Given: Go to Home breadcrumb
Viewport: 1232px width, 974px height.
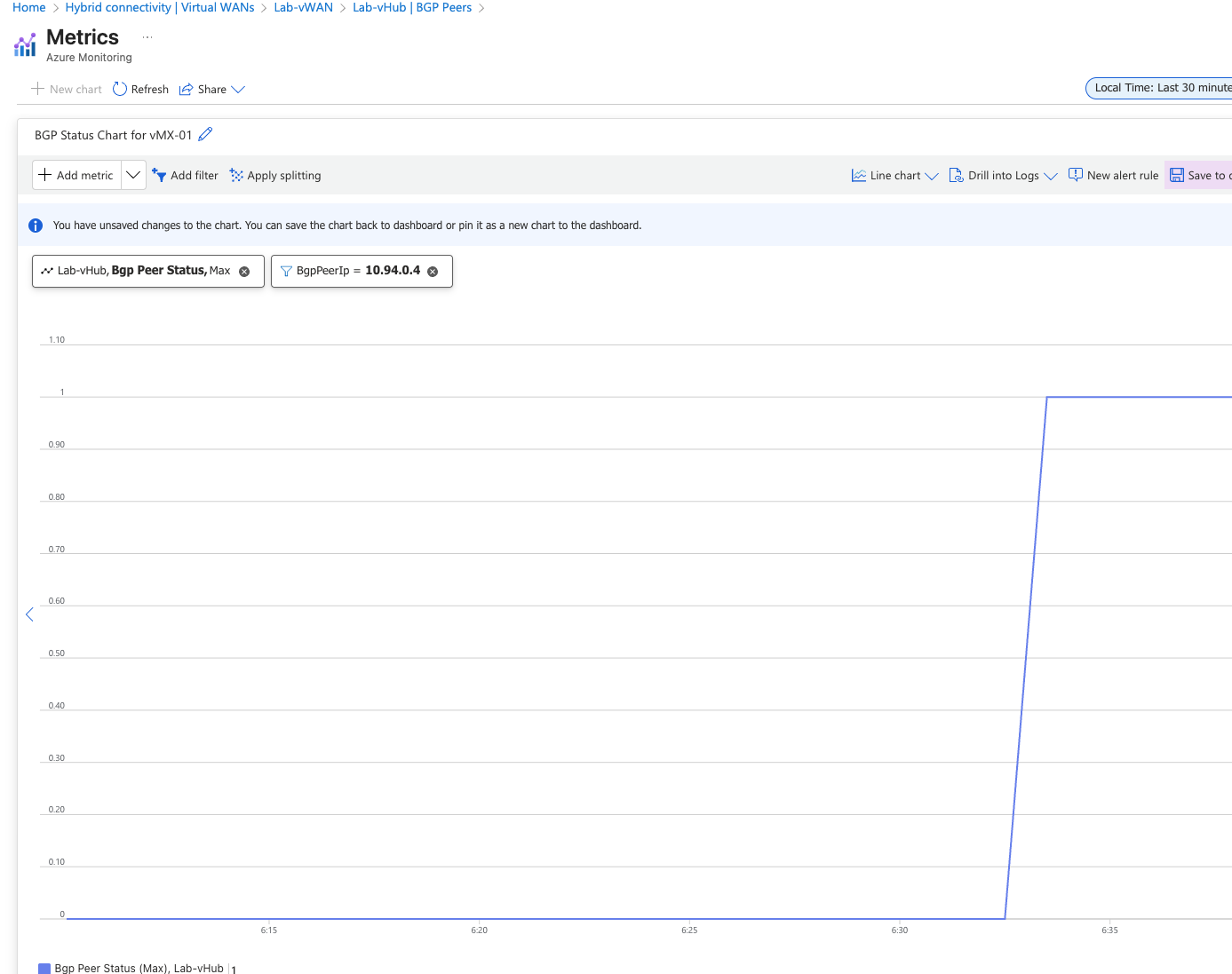Looking at the screenshot, I should pyautogui.click(x=28, y=7).
